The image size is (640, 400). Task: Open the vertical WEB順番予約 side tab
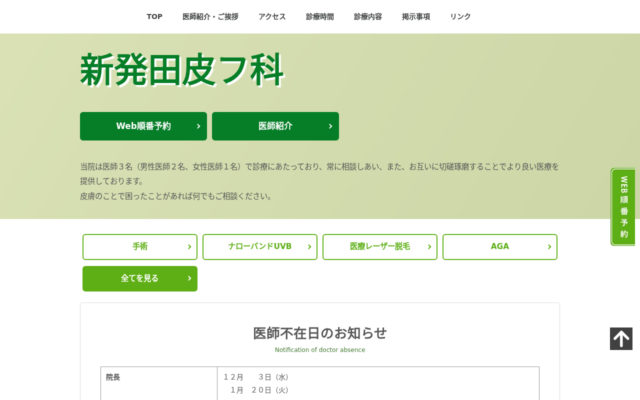pyautogui.click(x=623, y=207)
